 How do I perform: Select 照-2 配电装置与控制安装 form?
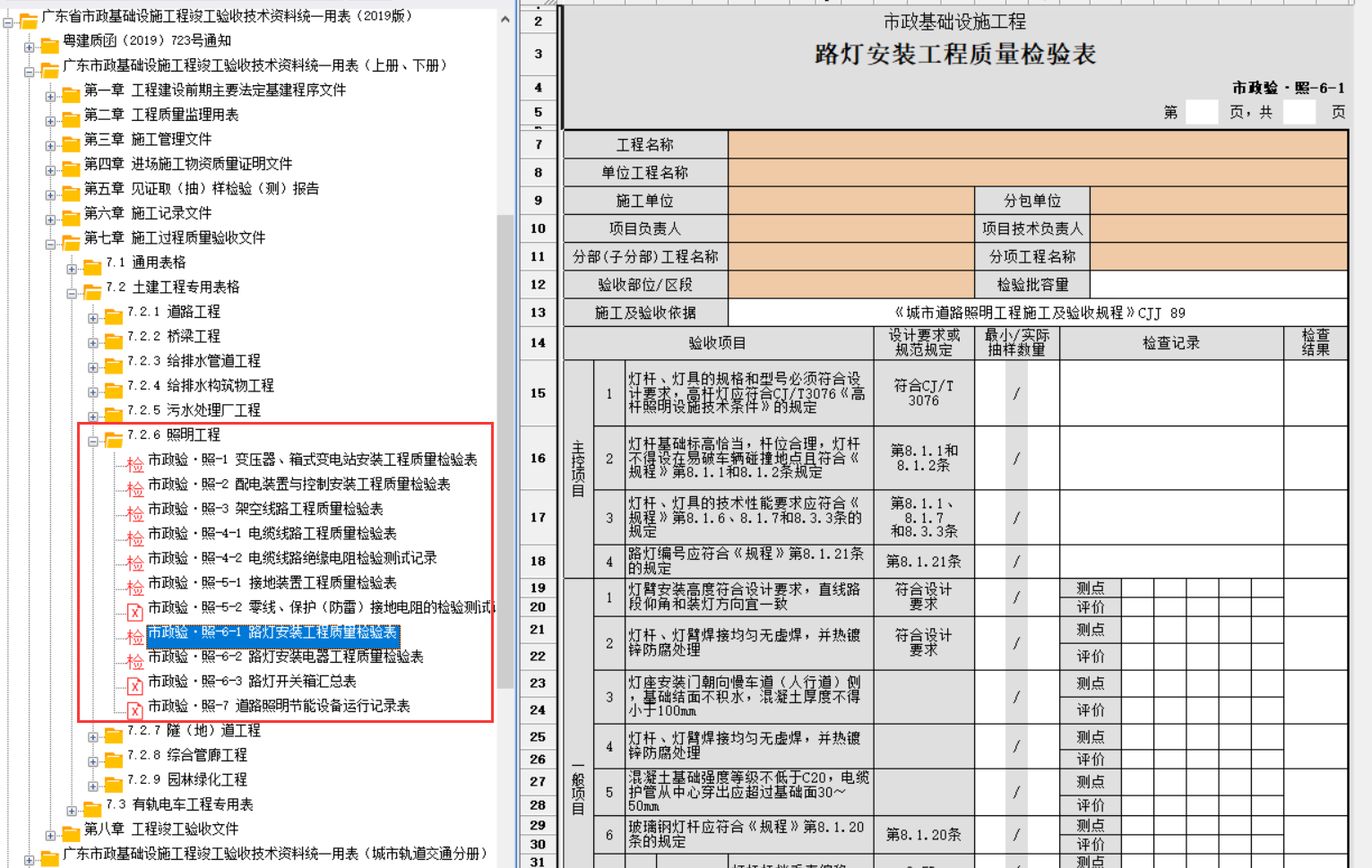coord(298,484)
